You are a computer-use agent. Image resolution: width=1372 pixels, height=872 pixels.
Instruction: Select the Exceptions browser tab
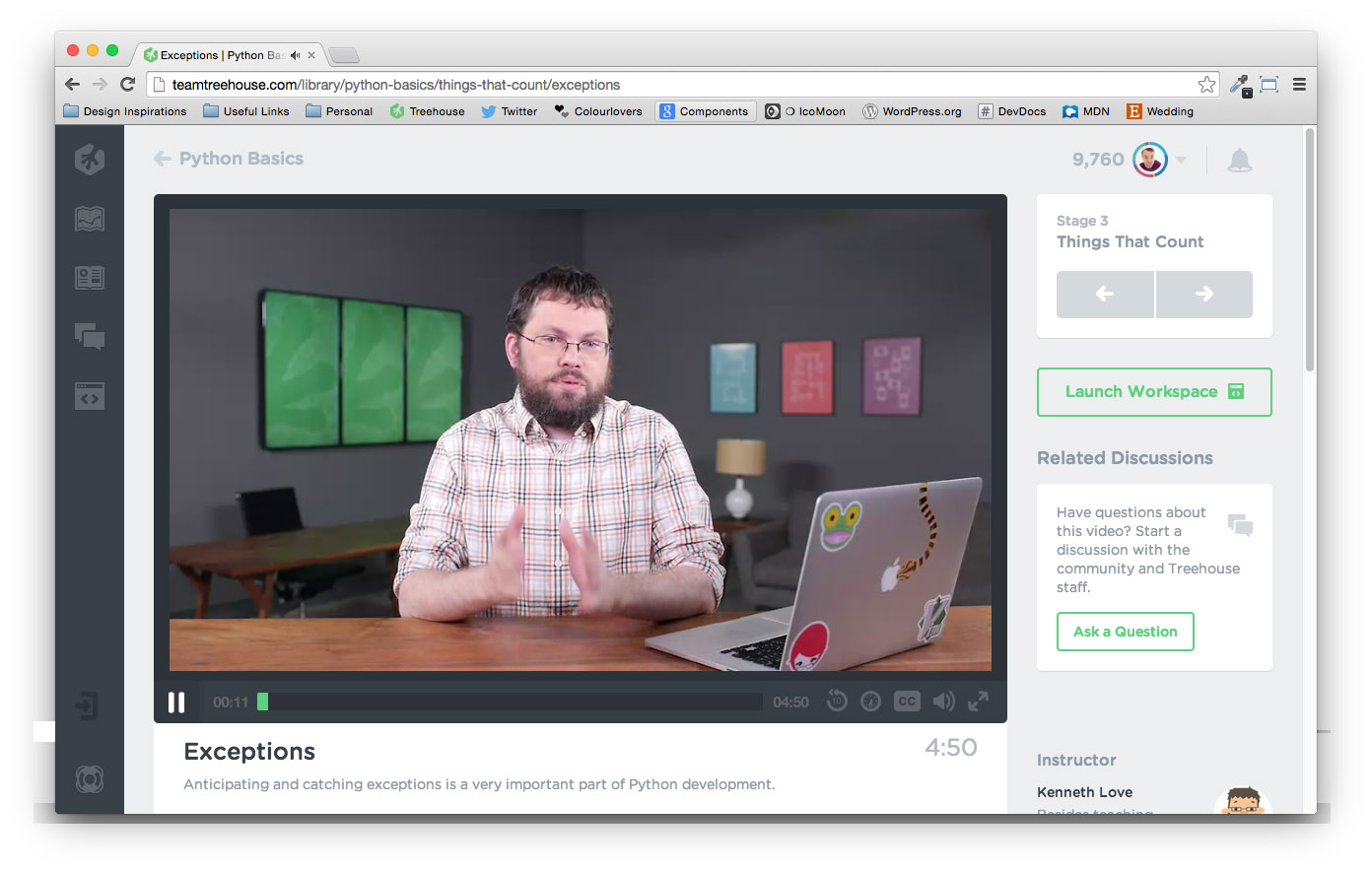pyautogui.click(x=222, y=55)
